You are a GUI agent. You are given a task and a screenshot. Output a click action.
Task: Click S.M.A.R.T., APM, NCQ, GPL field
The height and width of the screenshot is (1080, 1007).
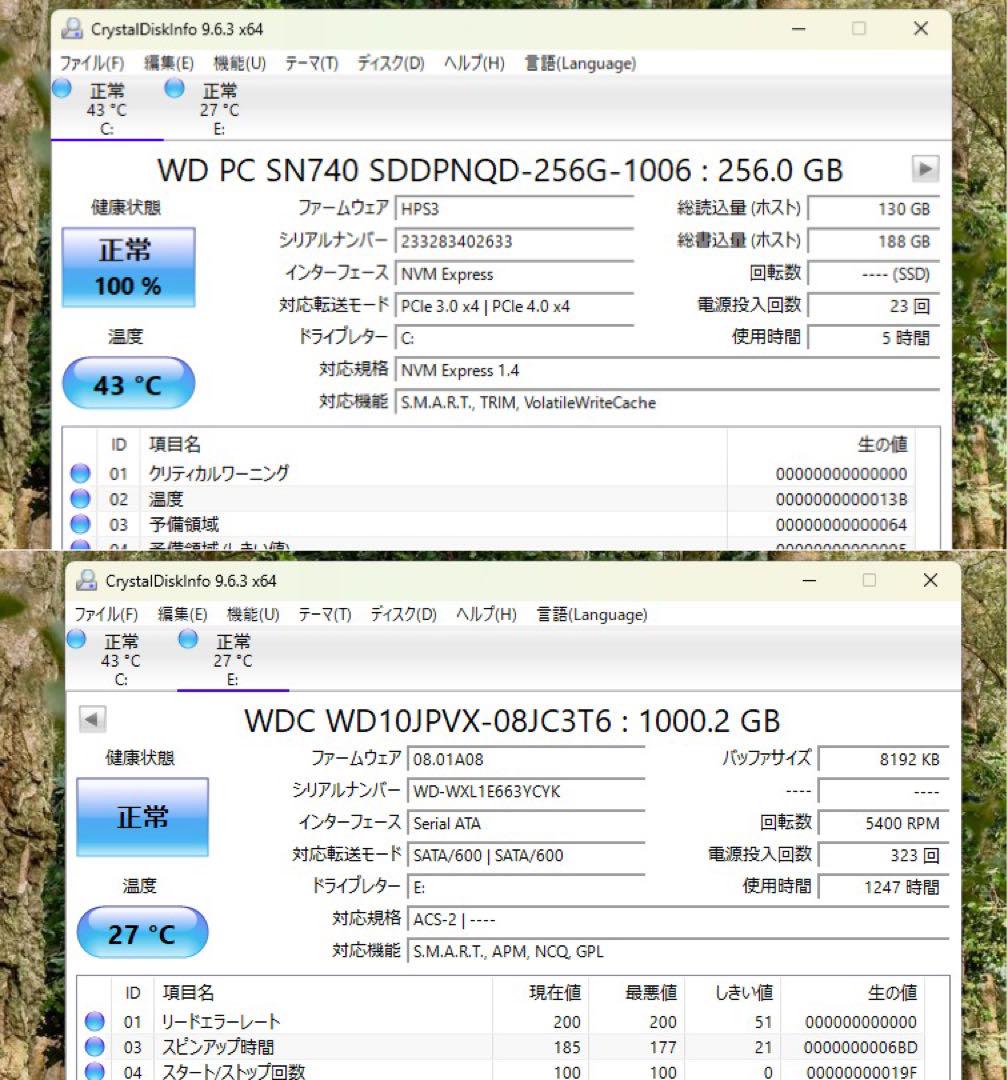pyautogui.click(x=678, y=951)
